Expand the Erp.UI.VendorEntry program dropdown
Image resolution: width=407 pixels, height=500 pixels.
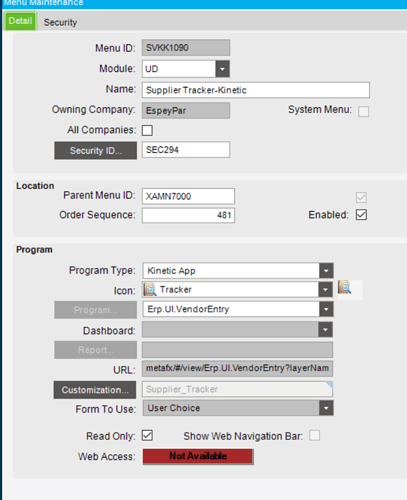click(326, 309)
